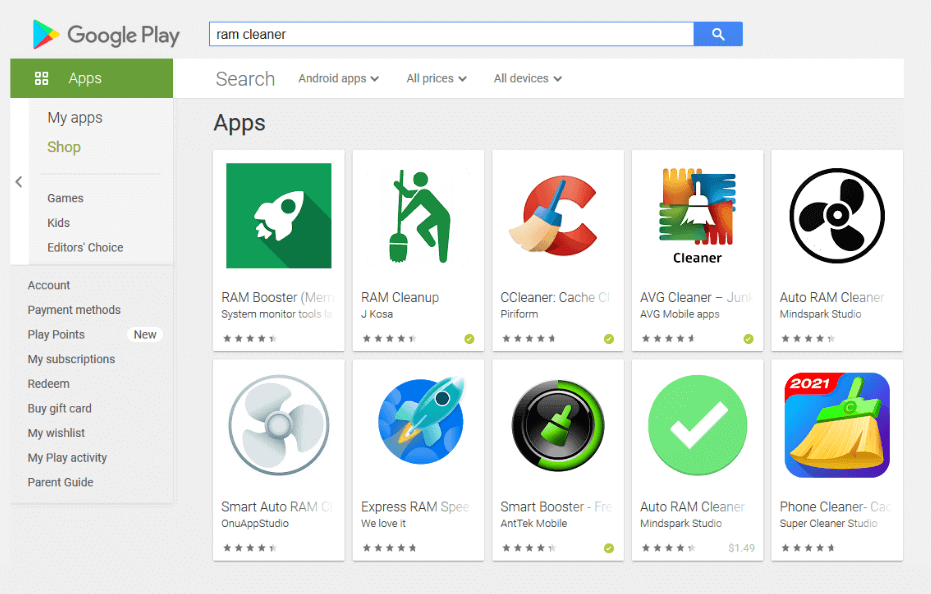The width and height of the screenshot is (931, 594).
Task: Click Express RAM Speed star rating
Action: click(x=390, y=548)
